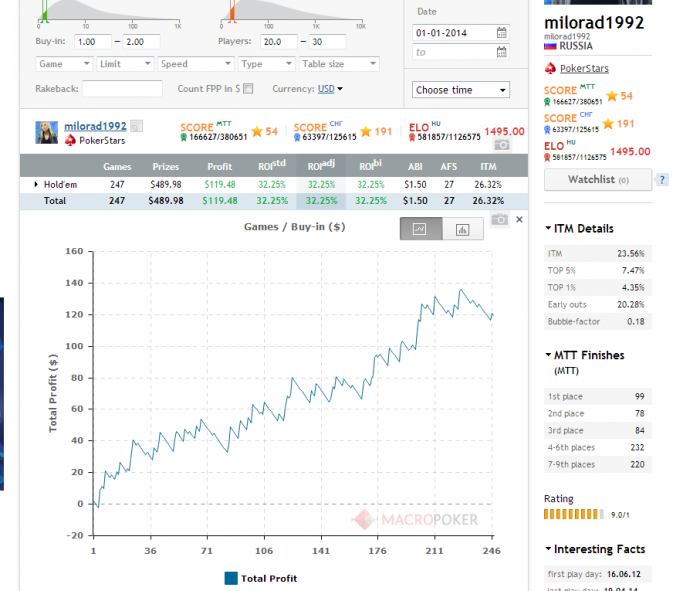Click the Rakeback input field
The width and height of the screenshot is (700, 591).
coord(122,88)
